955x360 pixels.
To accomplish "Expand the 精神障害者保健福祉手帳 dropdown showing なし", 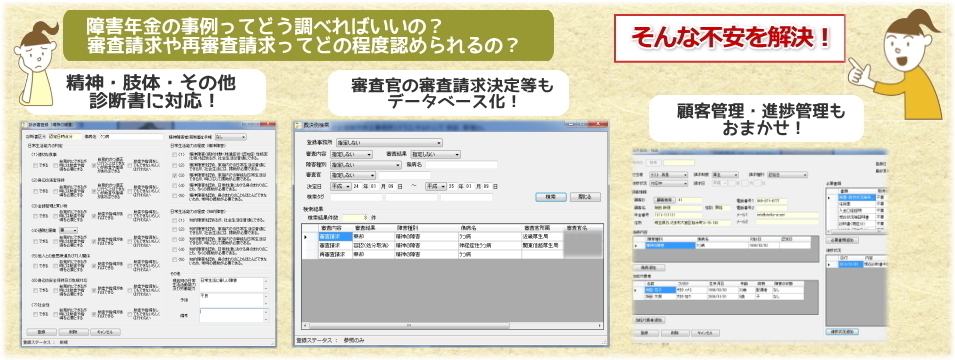I will point(231,137).
